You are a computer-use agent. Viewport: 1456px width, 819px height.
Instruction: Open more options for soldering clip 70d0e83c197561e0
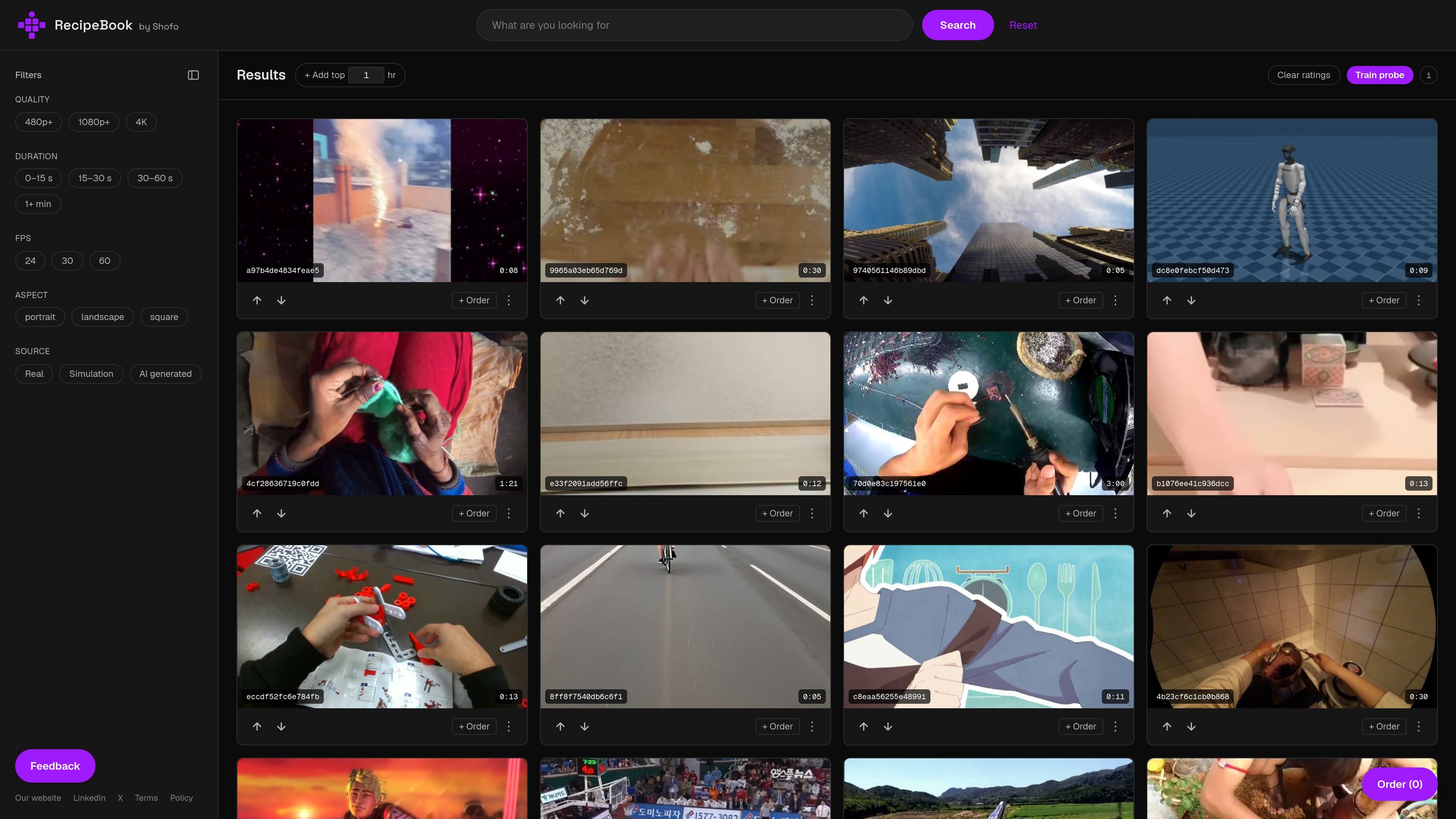[x=1115, y=513]
